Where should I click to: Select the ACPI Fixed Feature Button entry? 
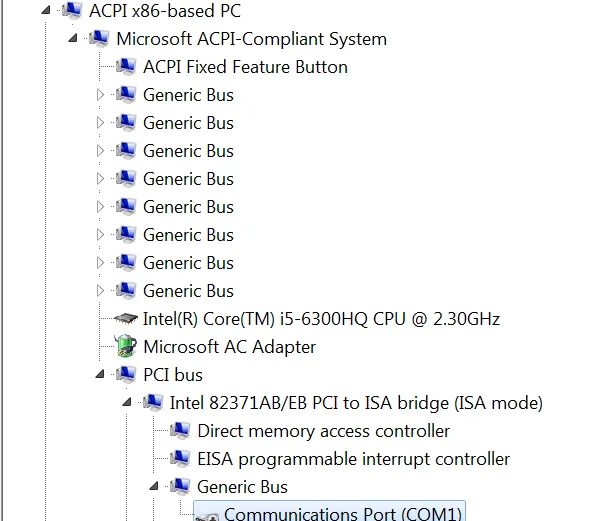pos(246,67)
